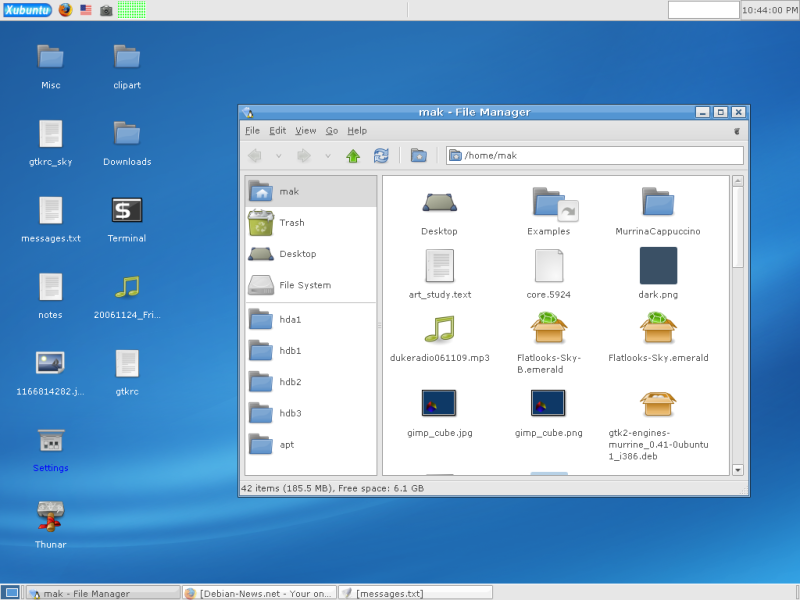Go up to the parent folder
Image resolution: width=800 pixels, height=600 pixels.
click(x=352, y=156)
